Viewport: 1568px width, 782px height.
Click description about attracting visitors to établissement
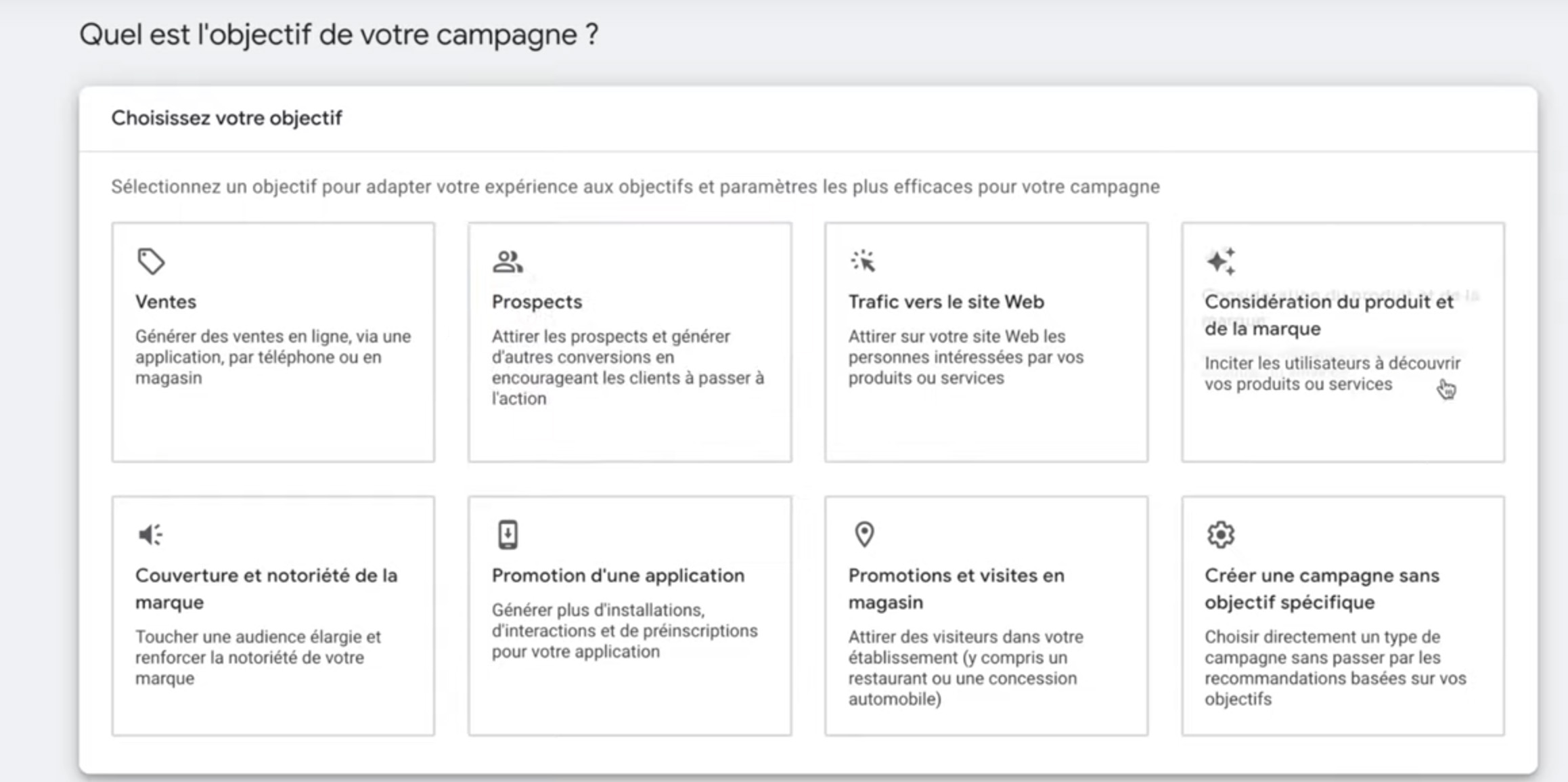(966, 668)
